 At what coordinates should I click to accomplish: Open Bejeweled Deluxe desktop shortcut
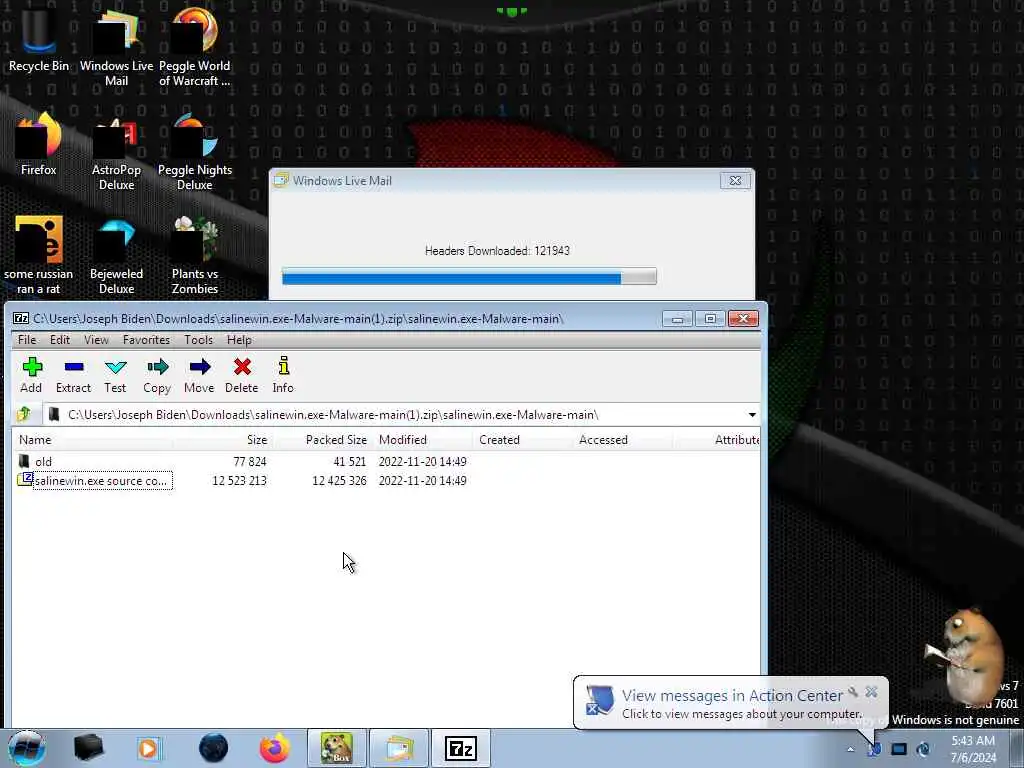tap(116, 257)
